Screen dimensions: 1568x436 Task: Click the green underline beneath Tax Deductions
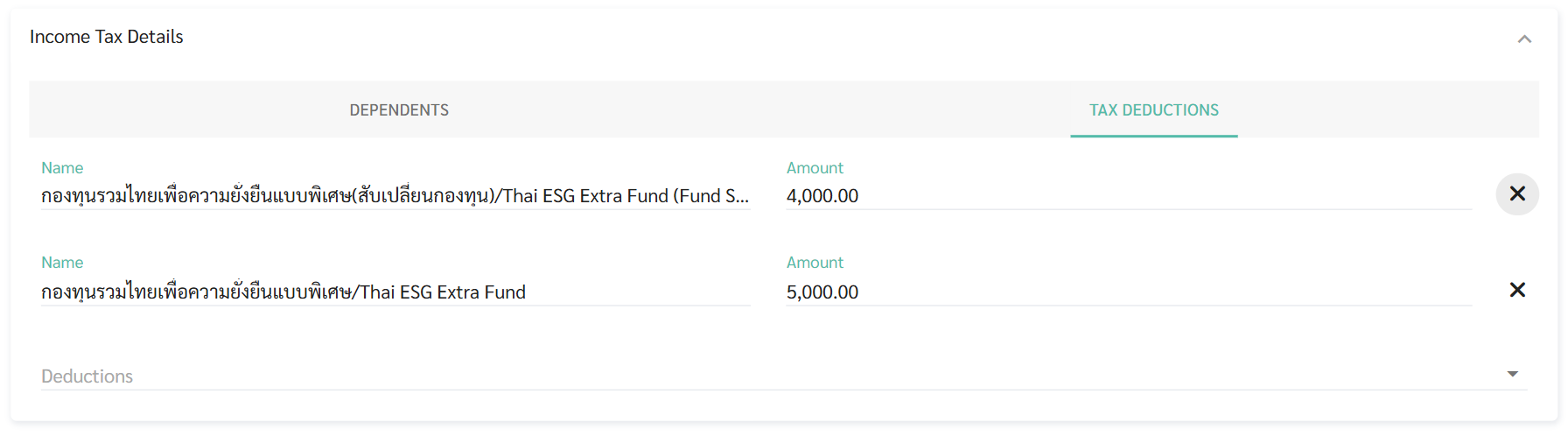(x=1153, y=136)
